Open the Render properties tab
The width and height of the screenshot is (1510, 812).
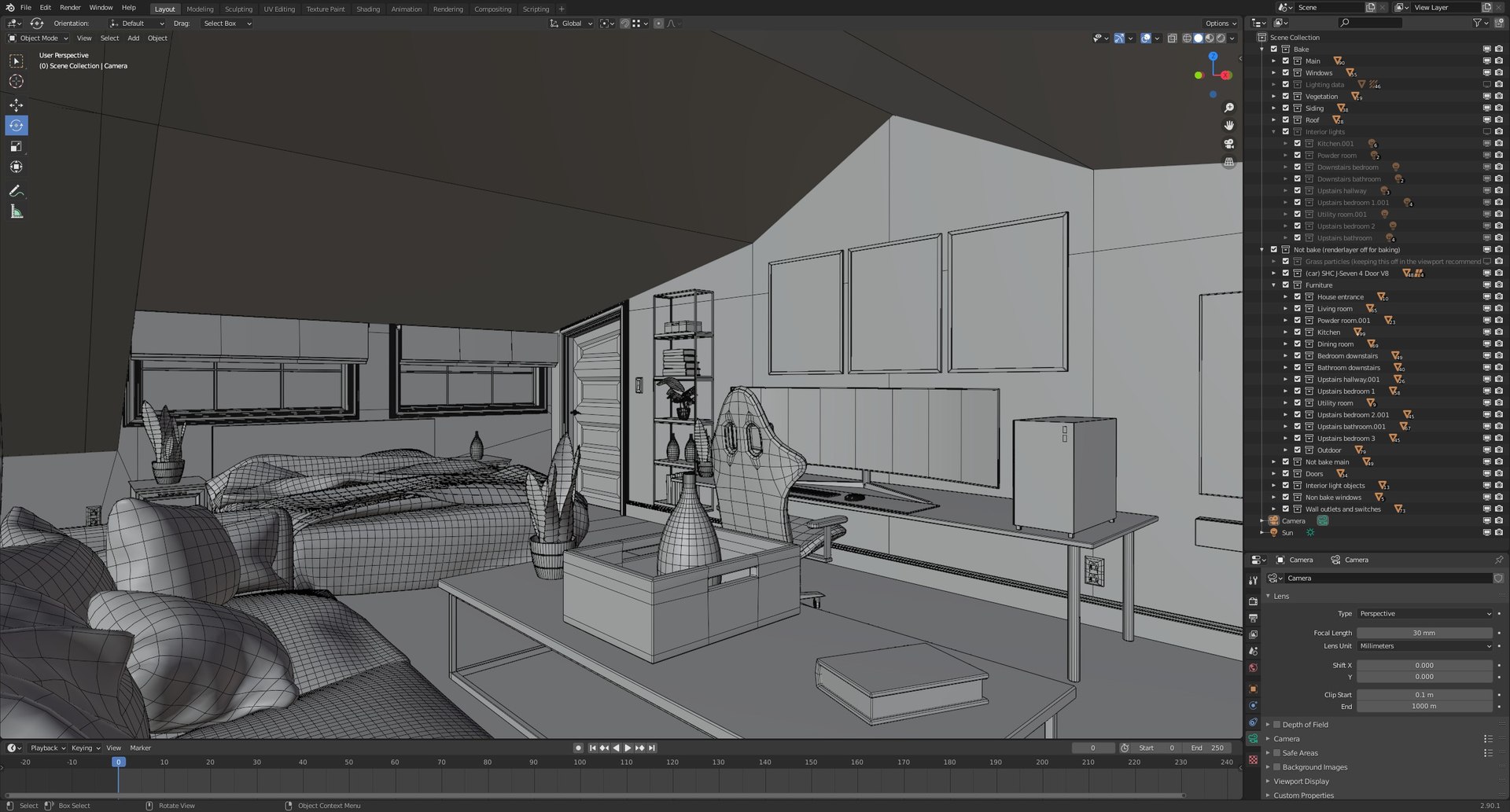(x=1253, y=601)
